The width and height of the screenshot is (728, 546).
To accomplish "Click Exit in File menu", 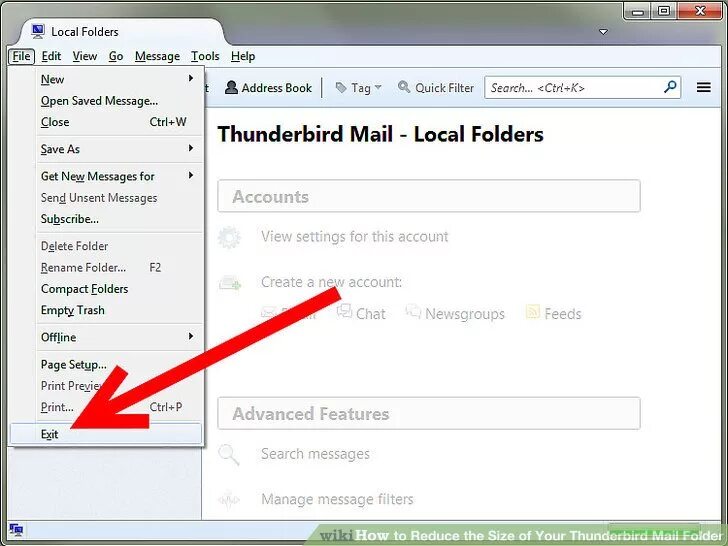I will tap(106, 434).
